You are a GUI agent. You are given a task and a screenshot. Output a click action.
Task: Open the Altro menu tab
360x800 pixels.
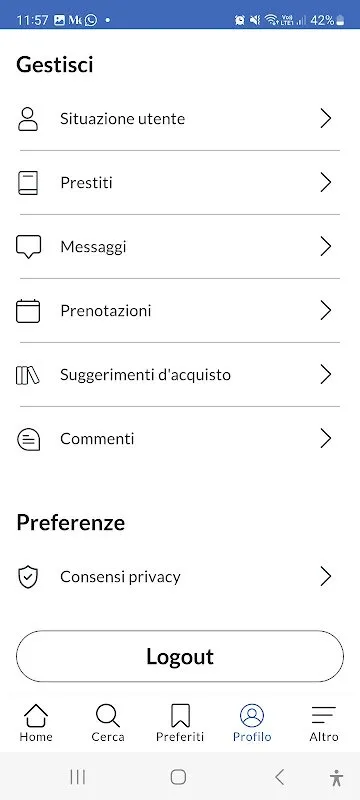[324, 723]
